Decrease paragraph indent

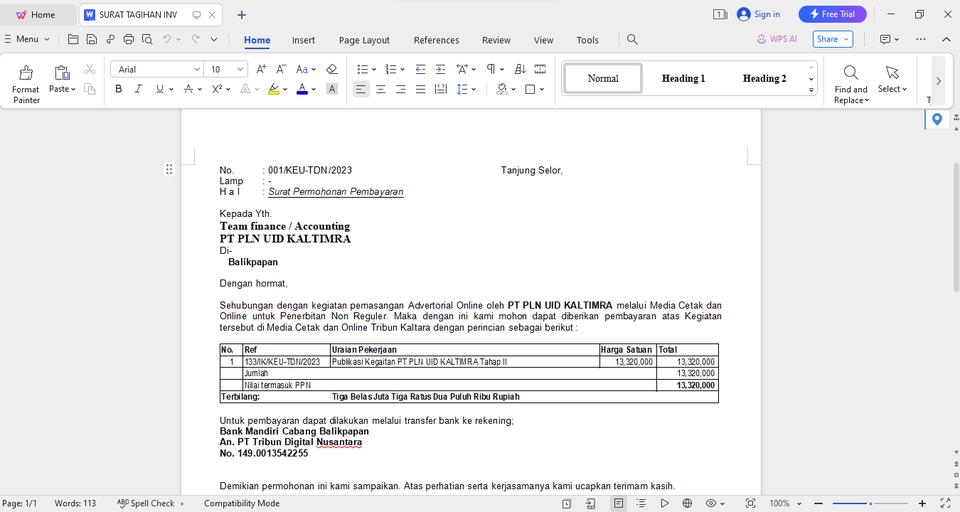coord(420,69)
